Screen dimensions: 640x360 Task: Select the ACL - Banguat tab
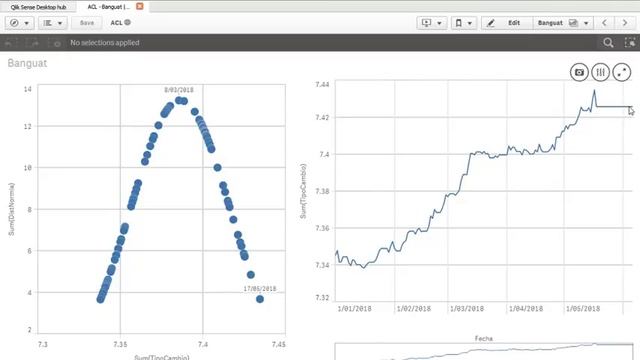(109, 7)
